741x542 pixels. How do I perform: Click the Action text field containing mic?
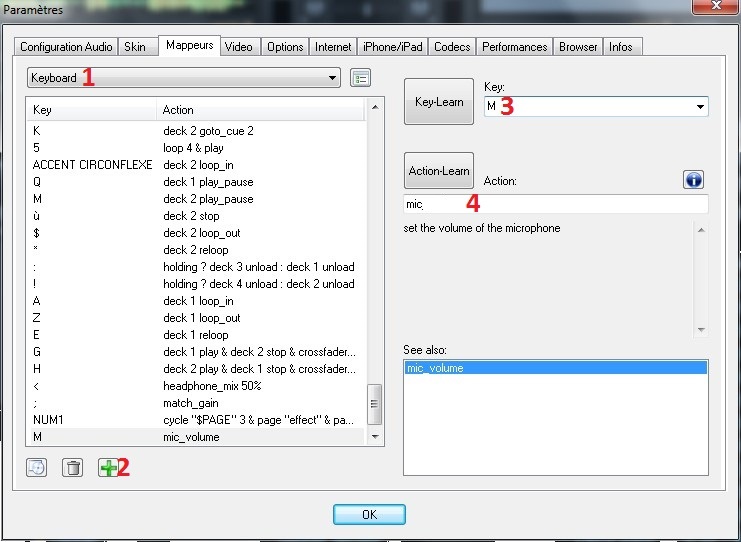[x=555, y=204]
